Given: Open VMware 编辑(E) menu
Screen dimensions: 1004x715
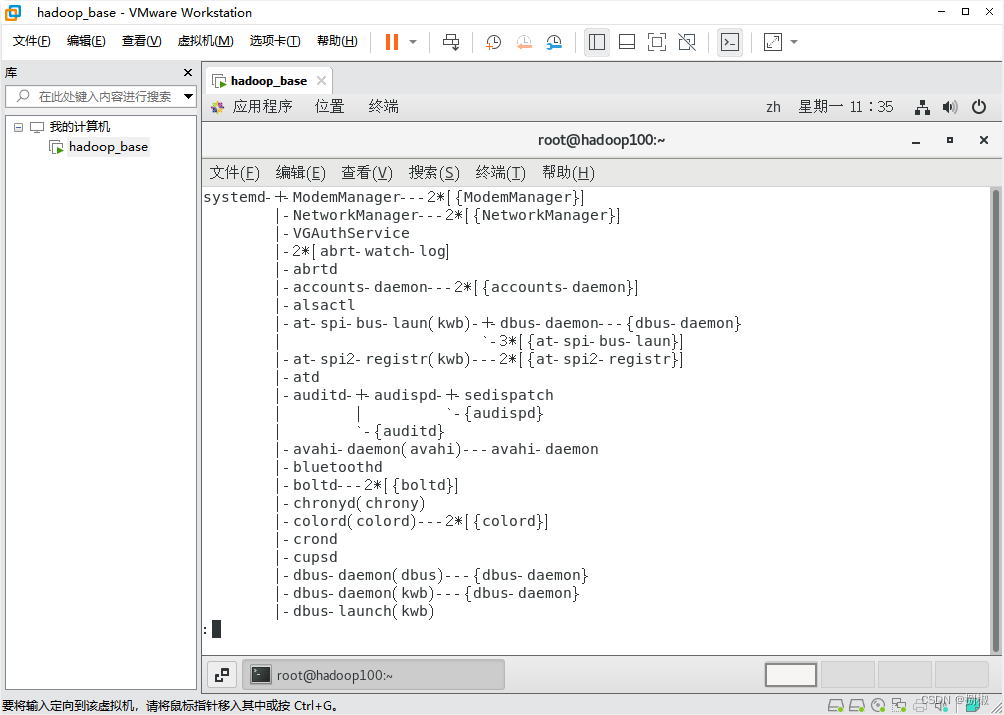Looking at the screenshot, I should [86, 41].
